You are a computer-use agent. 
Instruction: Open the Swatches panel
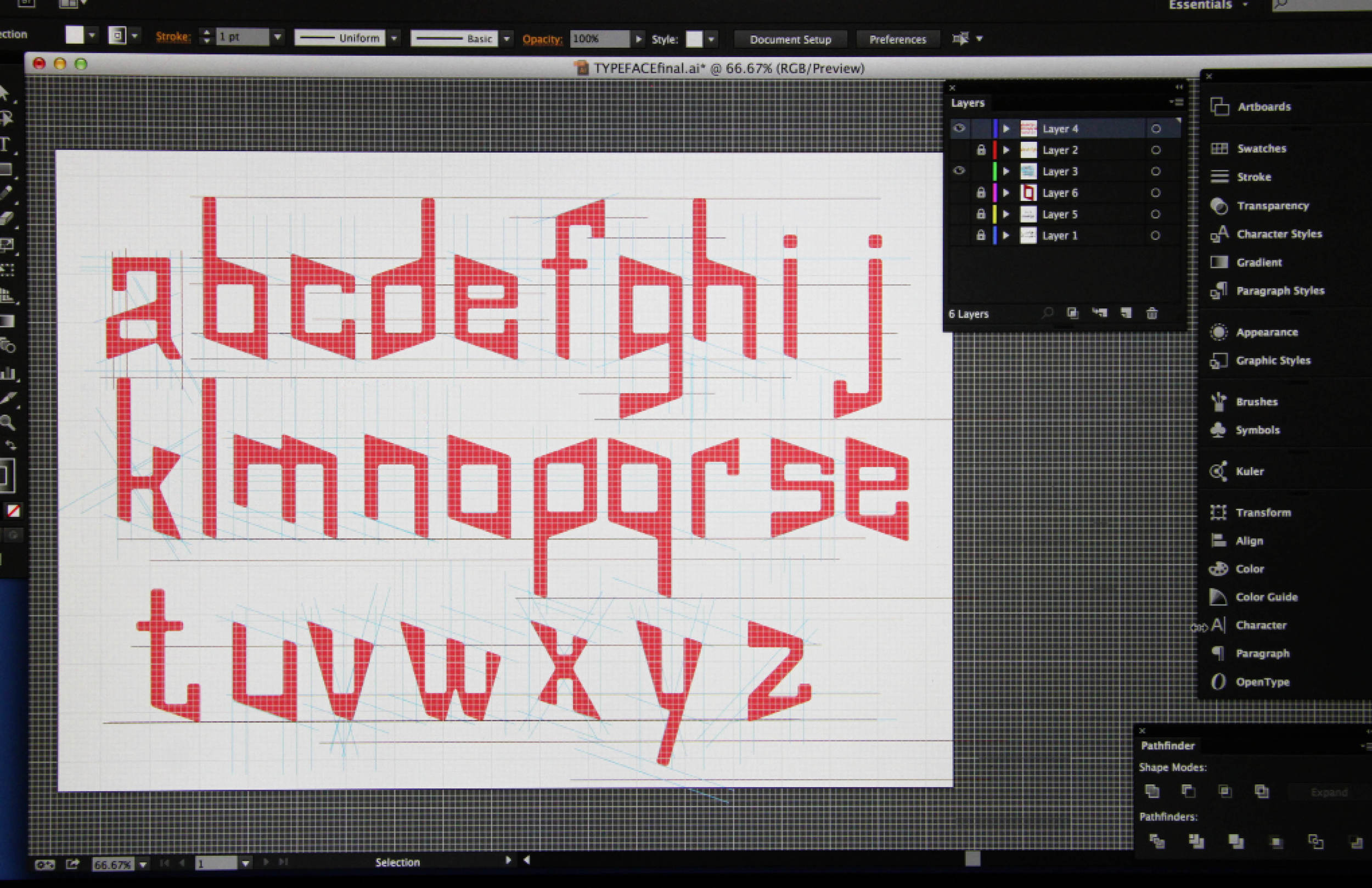click(x=1261, y=149)
